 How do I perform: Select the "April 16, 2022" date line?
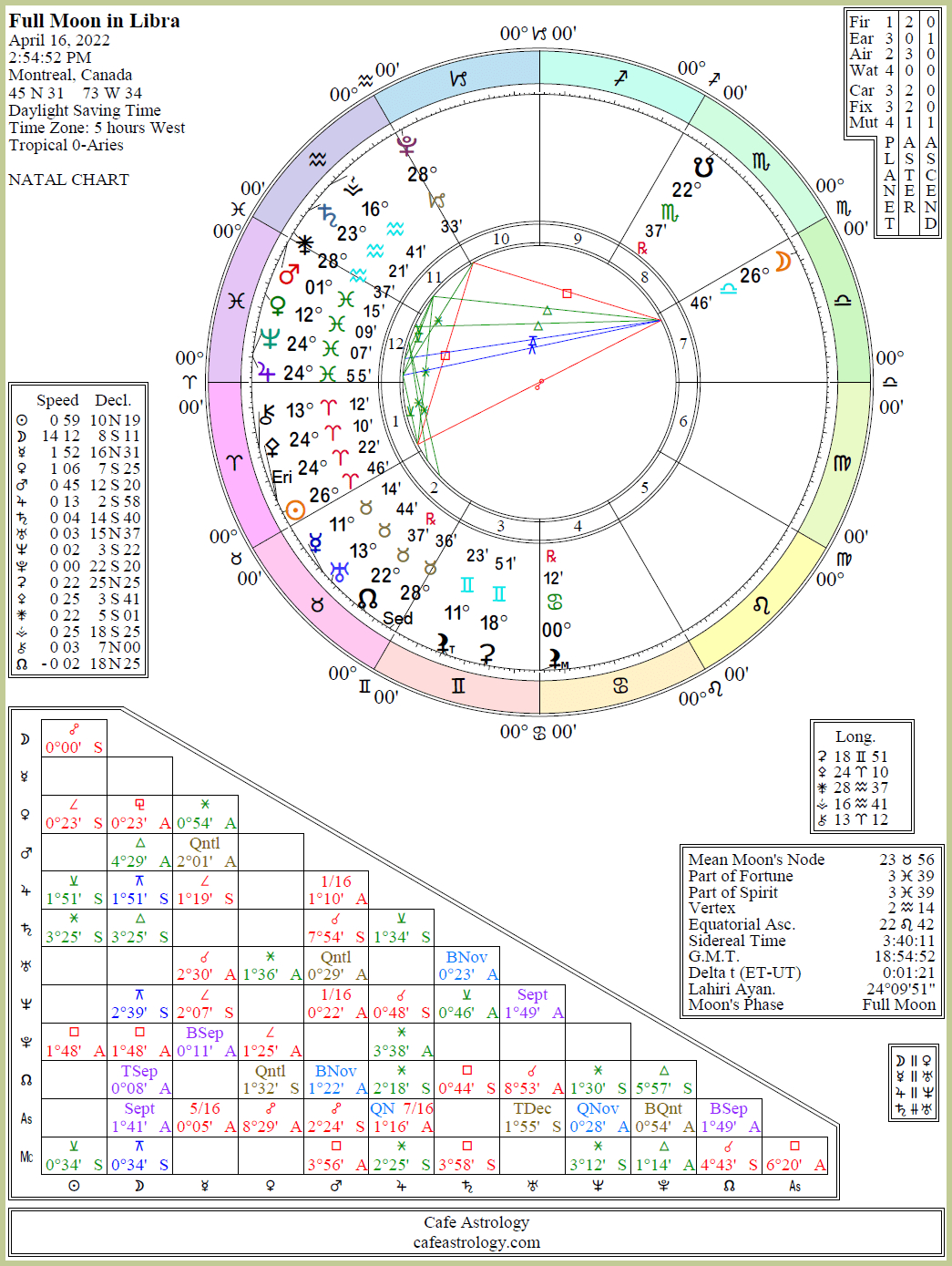pos(59,40)
